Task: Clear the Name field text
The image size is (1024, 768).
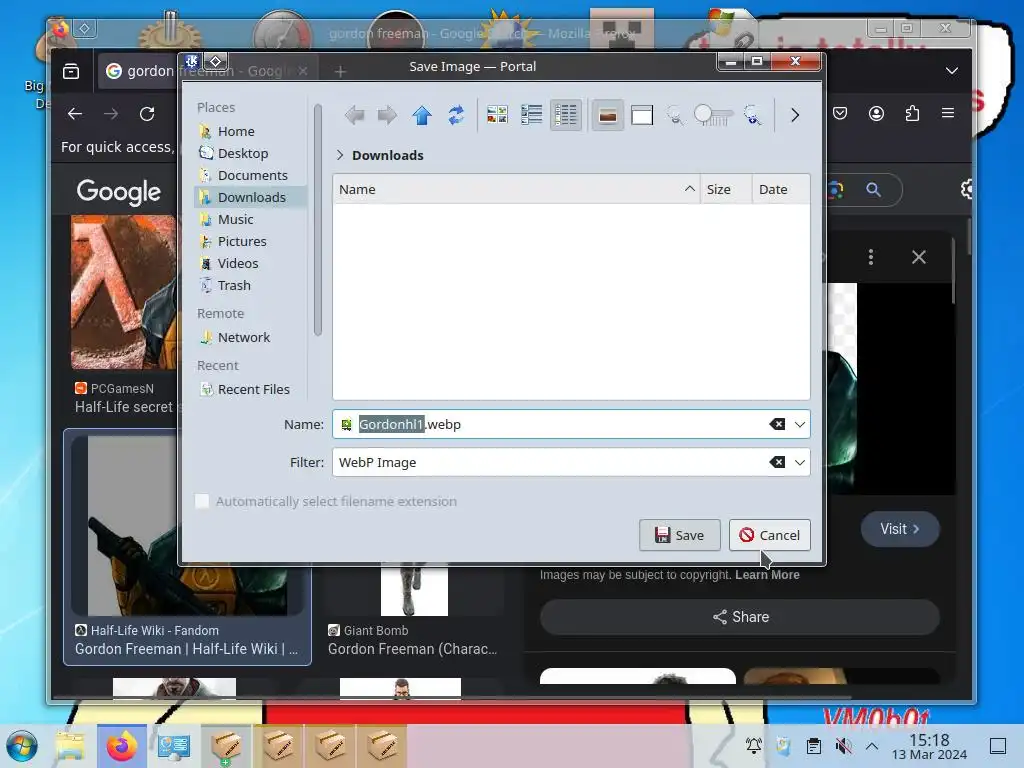Action: tap(777, 424)
